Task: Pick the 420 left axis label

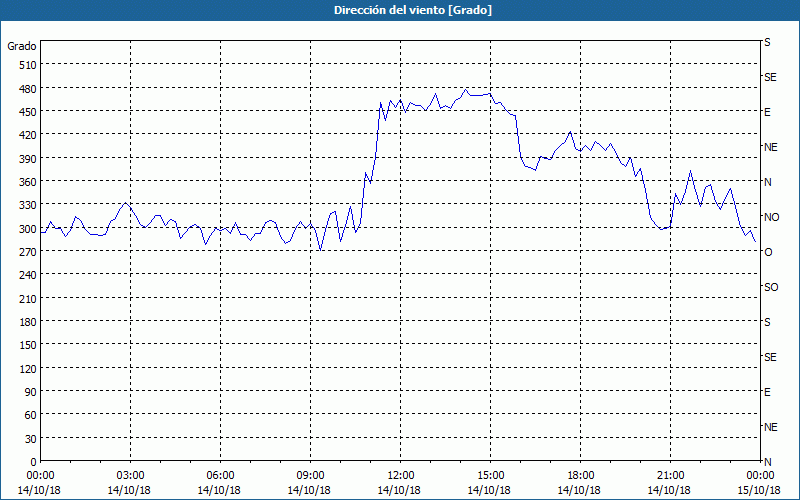Action: (28, 135)
